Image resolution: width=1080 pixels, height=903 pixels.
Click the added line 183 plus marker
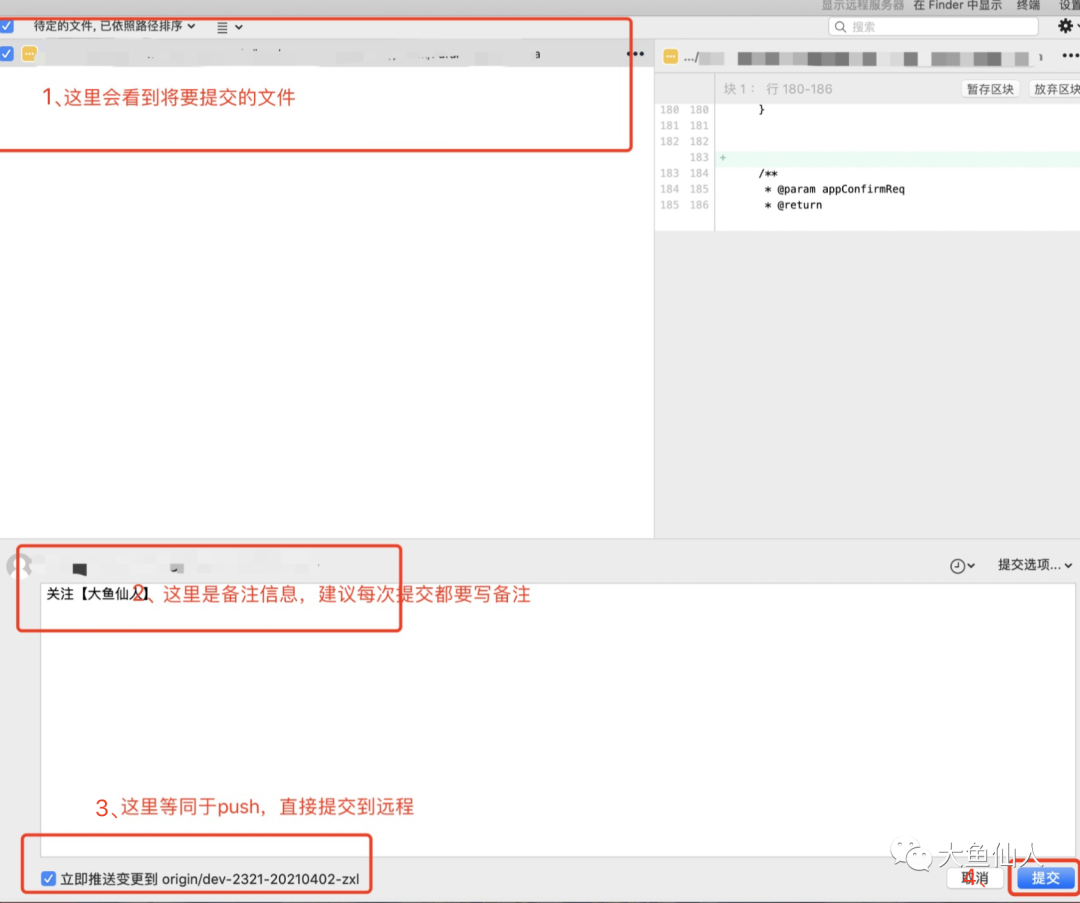tap(723, 158)
